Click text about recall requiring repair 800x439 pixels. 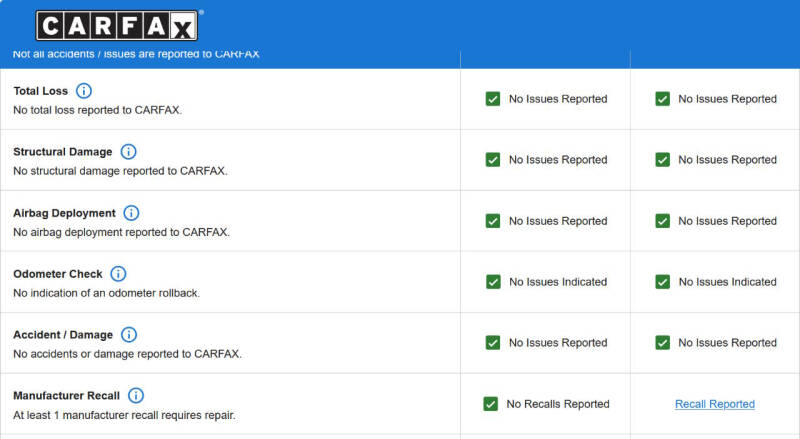click(x=124, y=415)
